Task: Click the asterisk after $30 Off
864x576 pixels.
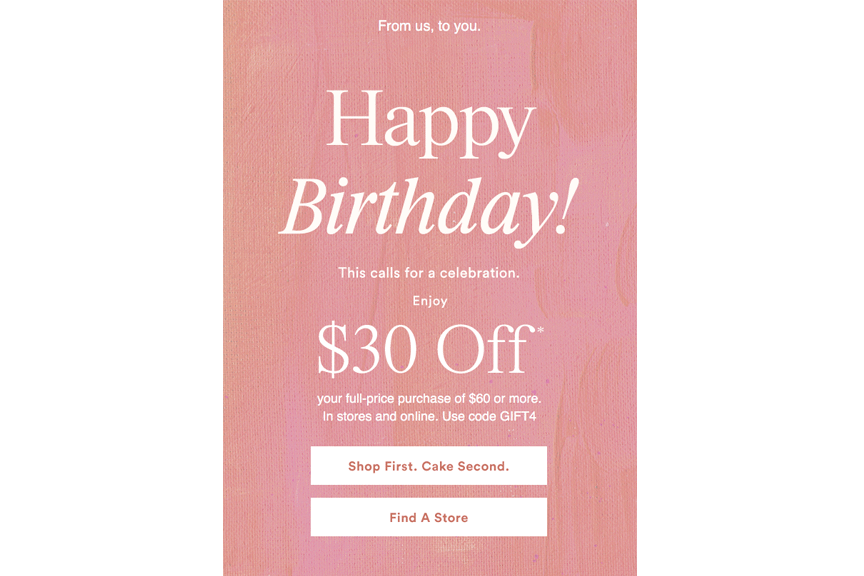Action: click(x=540, y=331)
